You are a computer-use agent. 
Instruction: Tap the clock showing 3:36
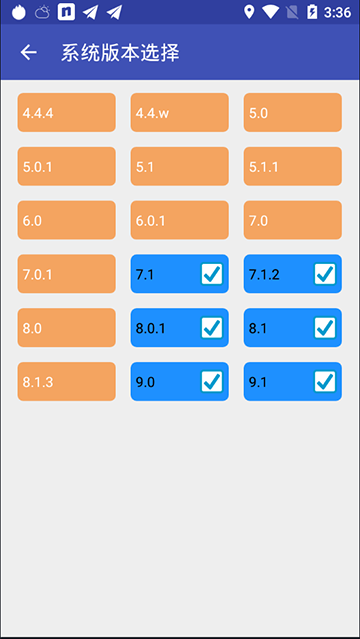coord(337,13)
